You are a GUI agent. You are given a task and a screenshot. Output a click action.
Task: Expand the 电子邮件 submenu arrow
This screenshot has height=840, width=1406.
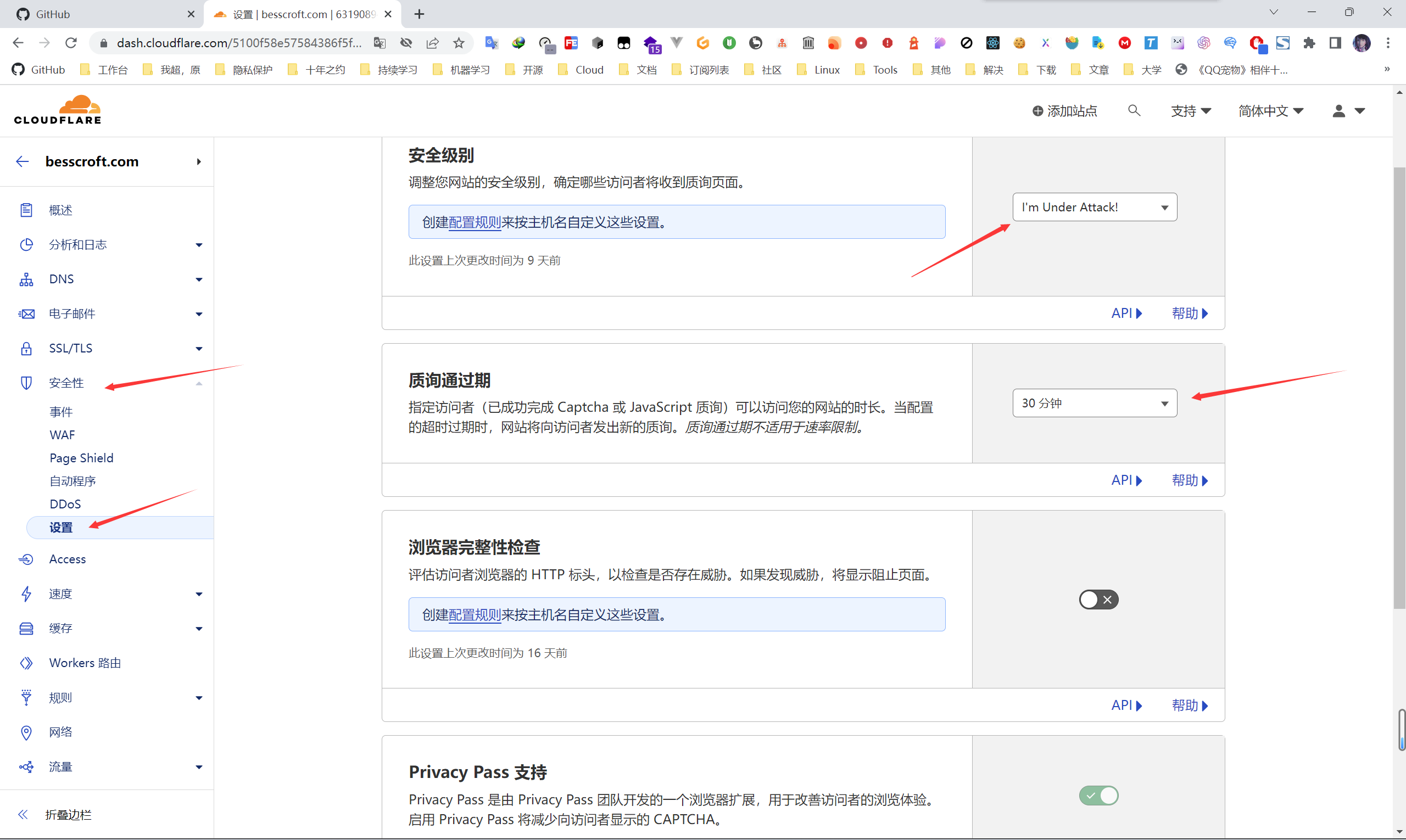point(199,314)
